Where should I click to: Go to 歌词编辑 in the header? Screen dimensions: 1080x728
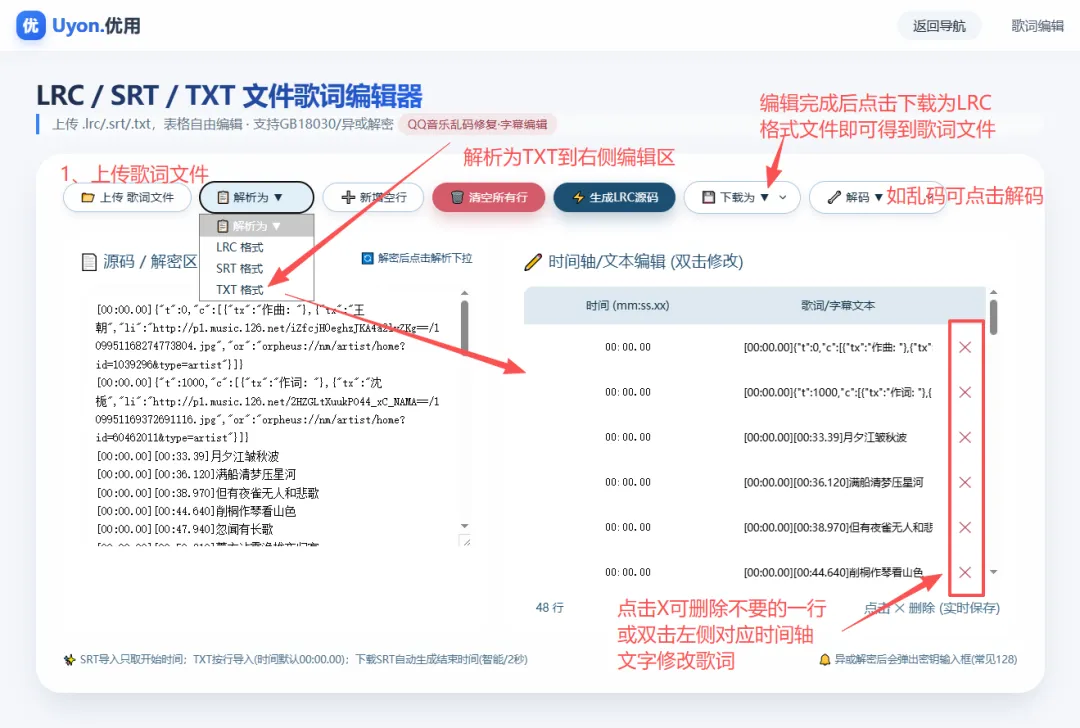pyautogui.click(x=1037, y=26)
